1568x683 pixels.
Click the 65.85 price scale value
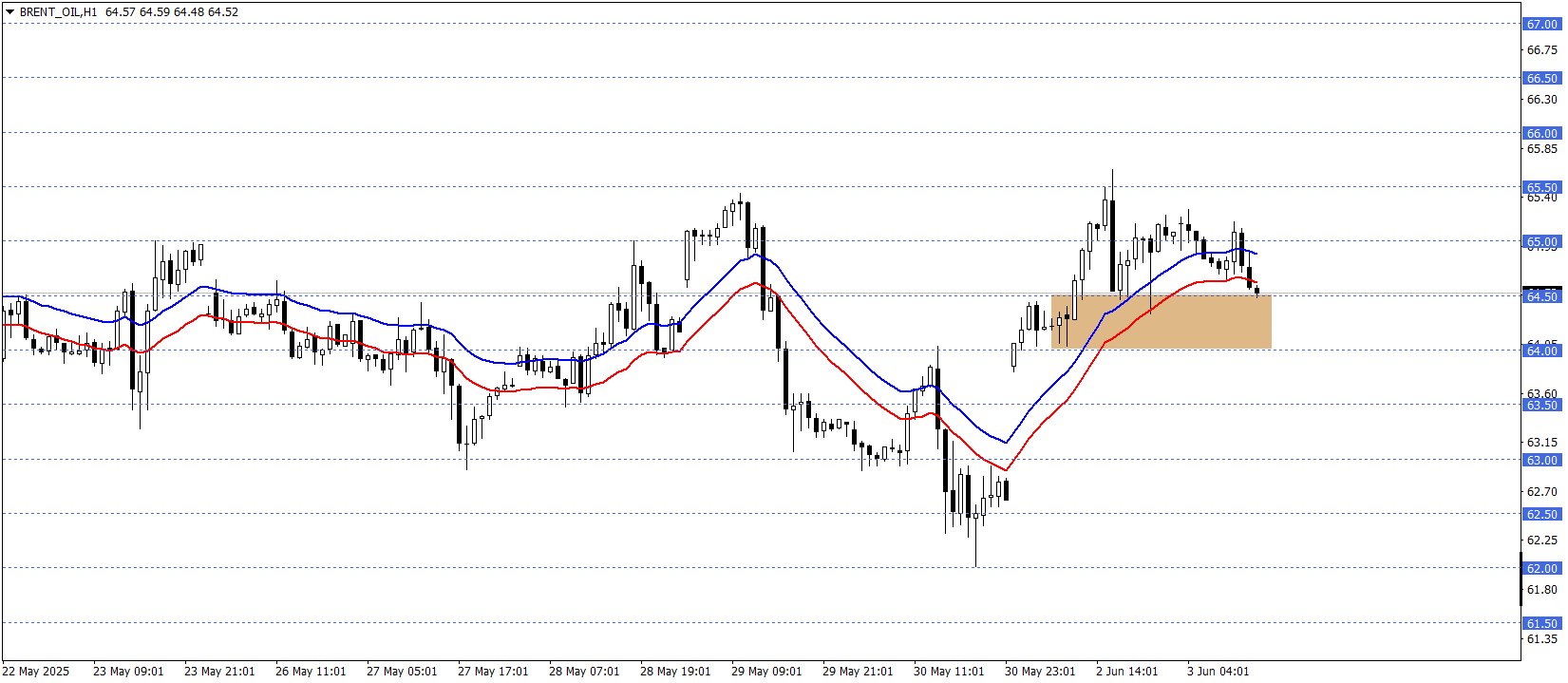coord(1541,149)
